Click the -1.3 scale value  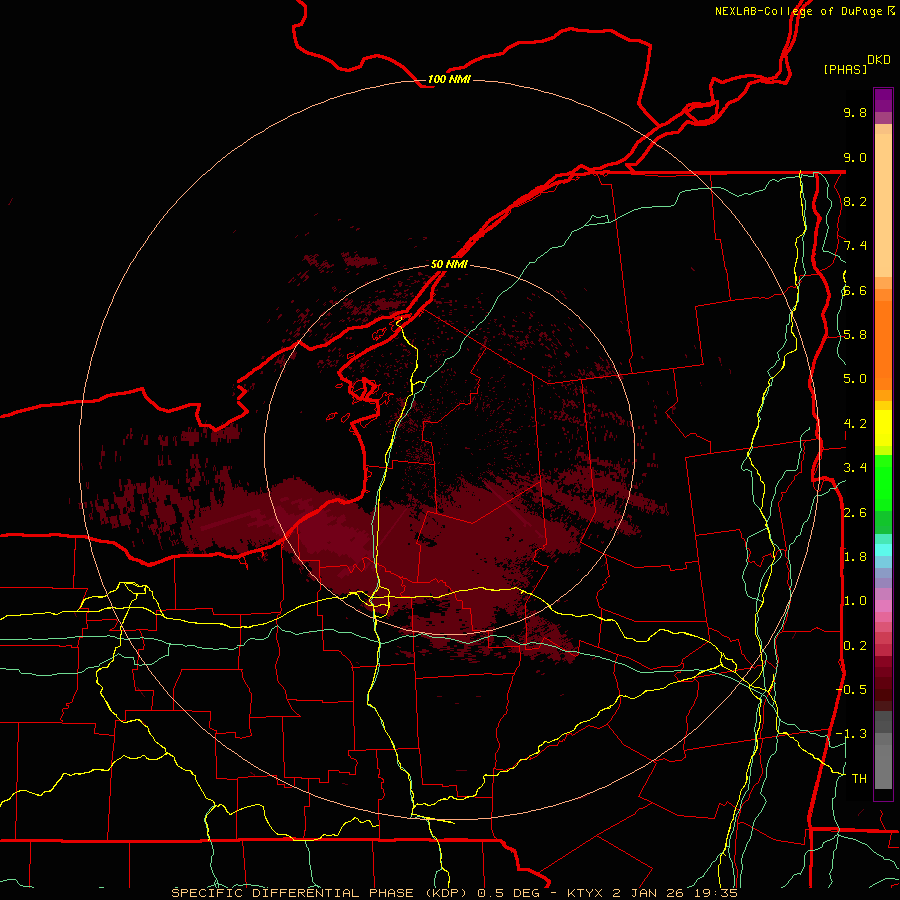coord(851,734)
